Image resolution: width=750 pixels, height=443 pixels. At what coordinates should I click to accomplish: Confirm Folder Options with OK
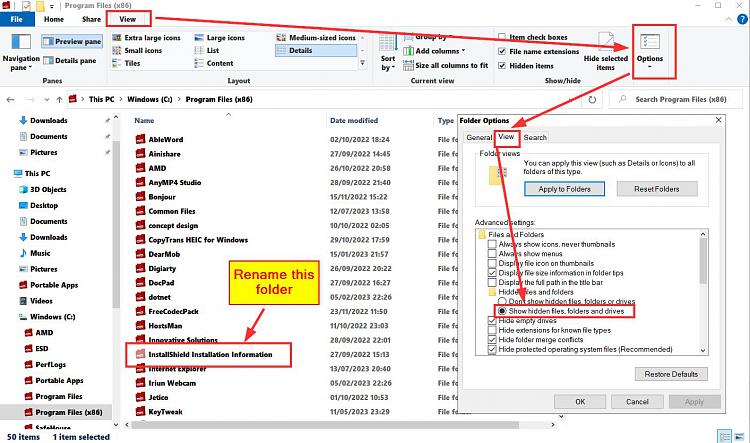(580, 402)
